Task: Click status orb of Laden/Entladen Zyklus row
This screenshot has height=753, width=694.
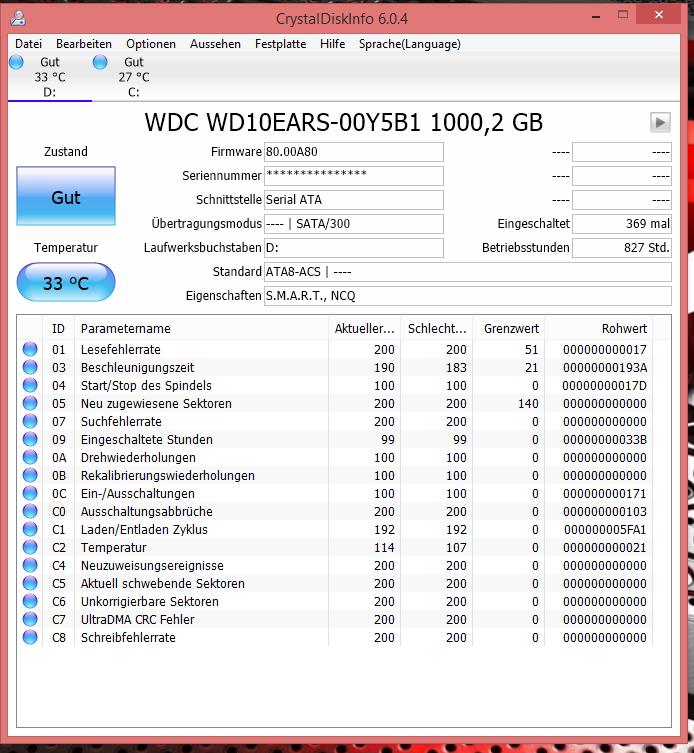Action: [x=30, y=529]
